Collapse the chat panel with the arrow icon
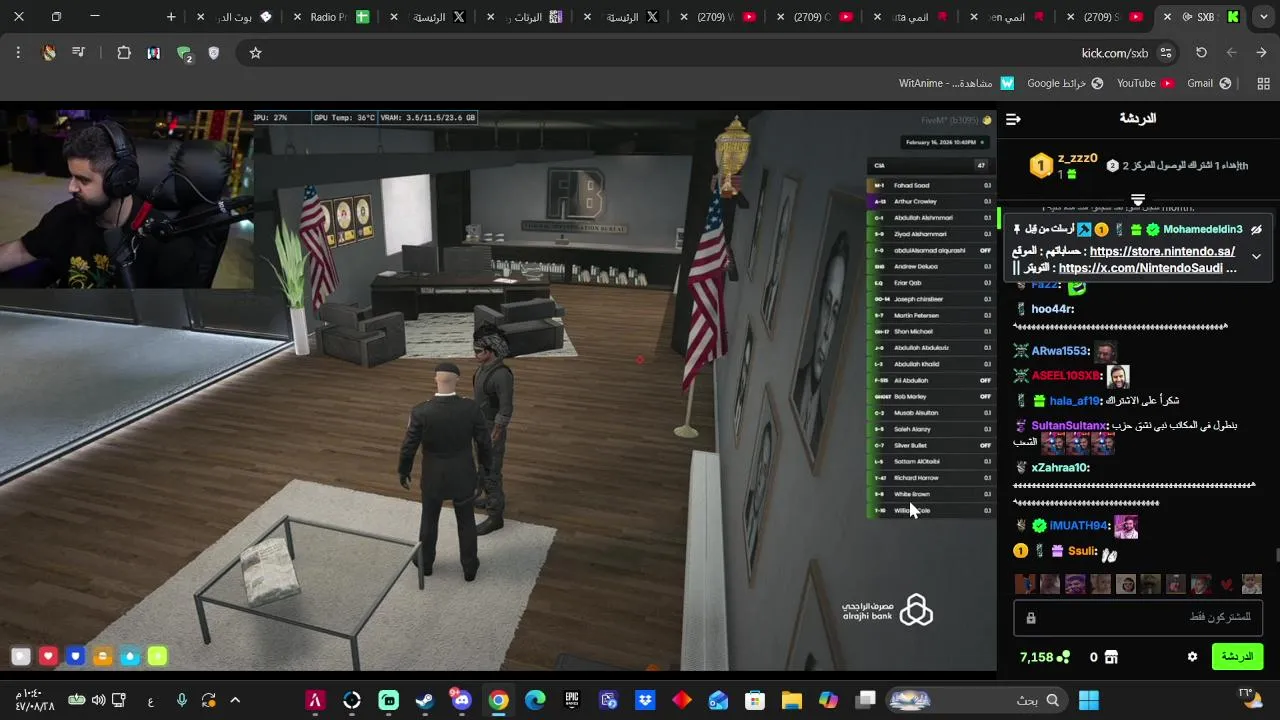The width and height of the screenshot is (1280, 720). point(1013,119)
